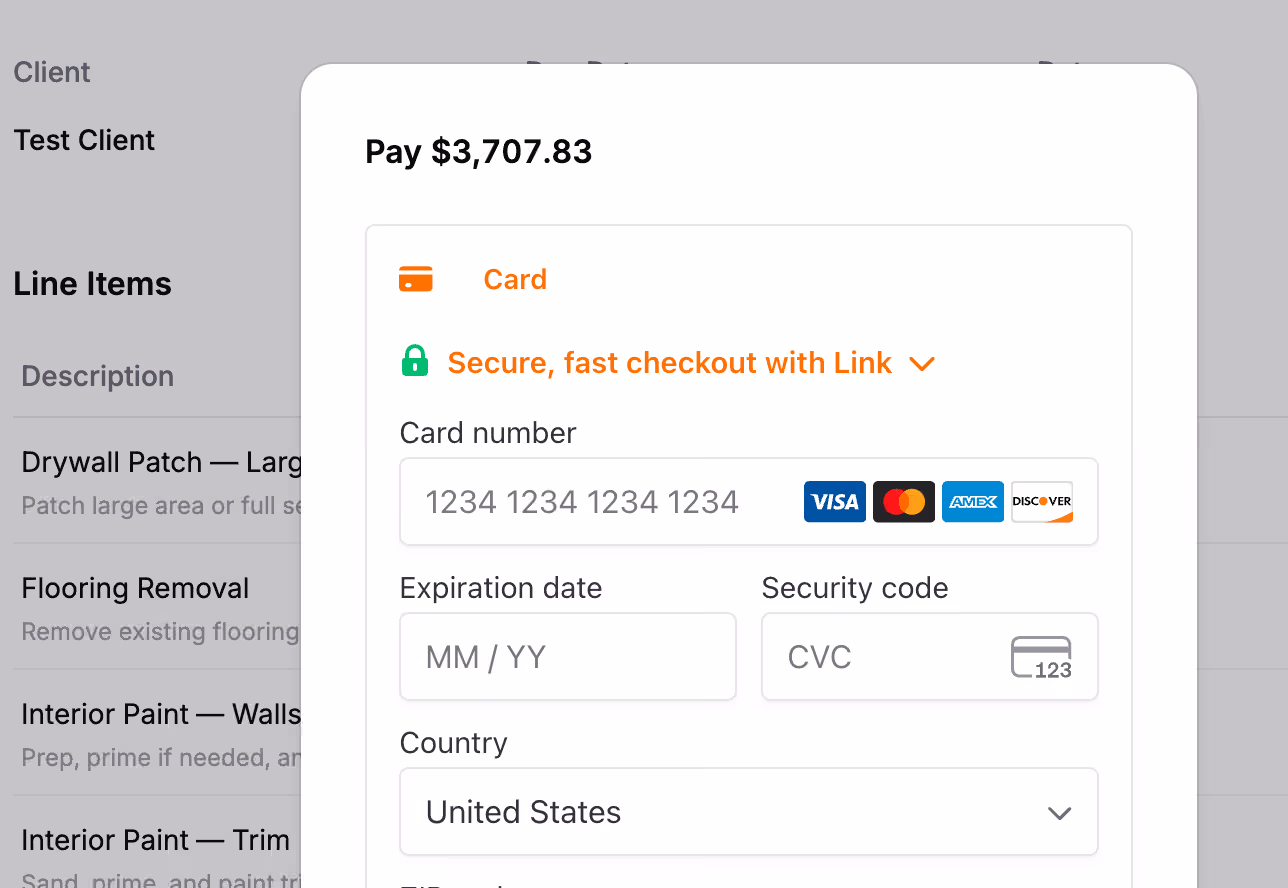Click the Pay $3,707.83 heading
Viewport: 1288px width, 888px height.
478,151
